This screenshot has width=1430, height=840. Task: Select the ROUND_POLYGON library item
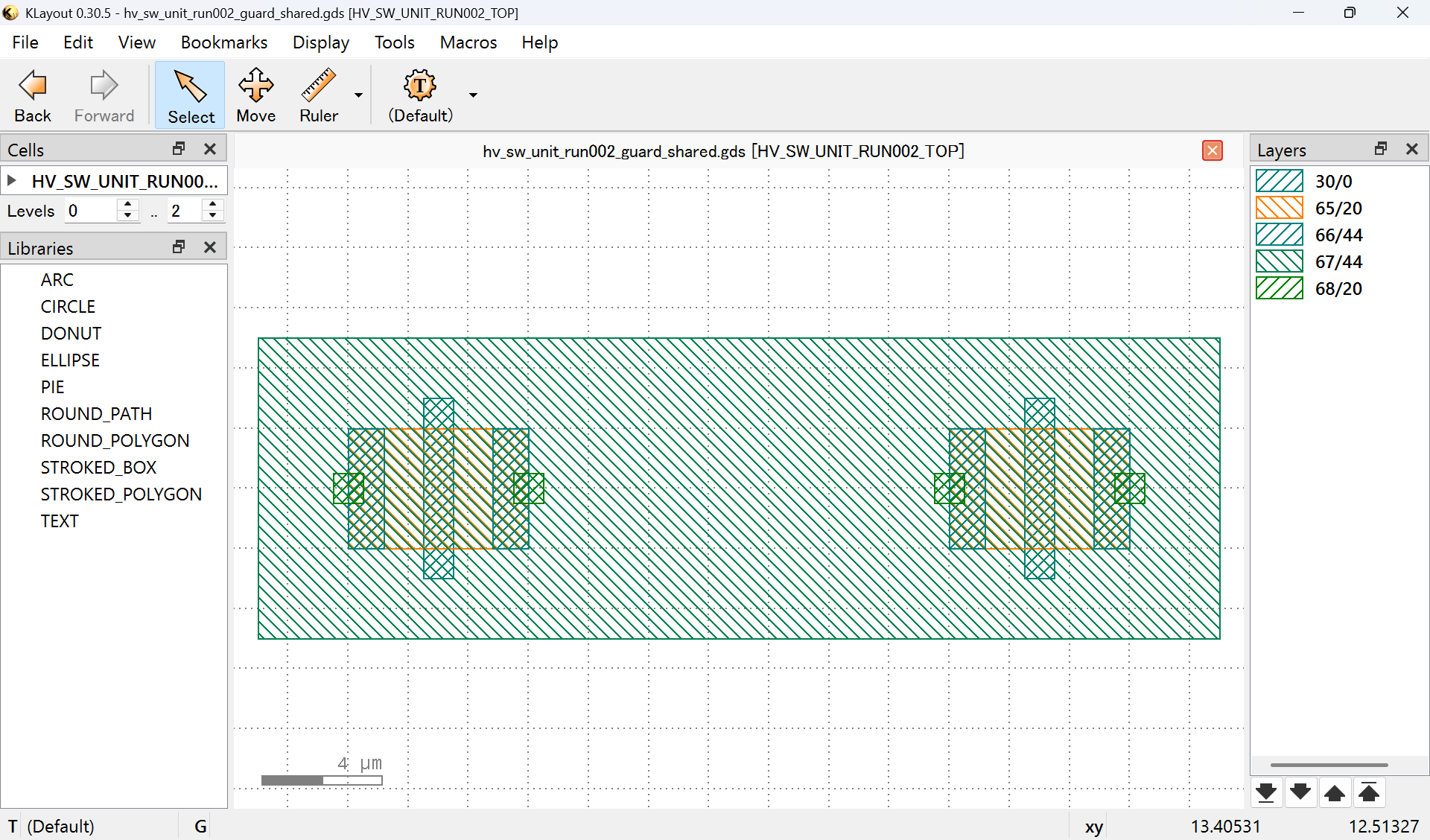115,440
